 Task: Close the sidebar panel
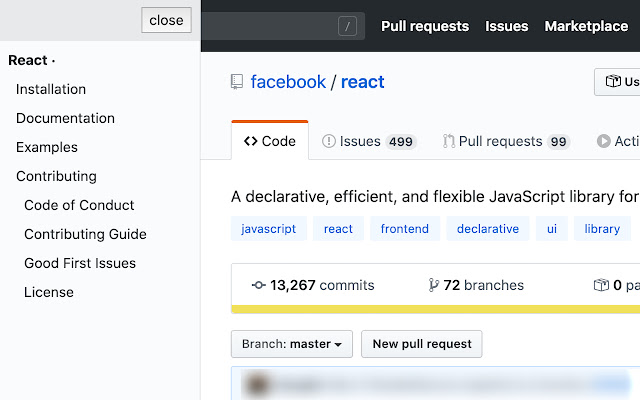pyautogui.click(x=166, y=20)
